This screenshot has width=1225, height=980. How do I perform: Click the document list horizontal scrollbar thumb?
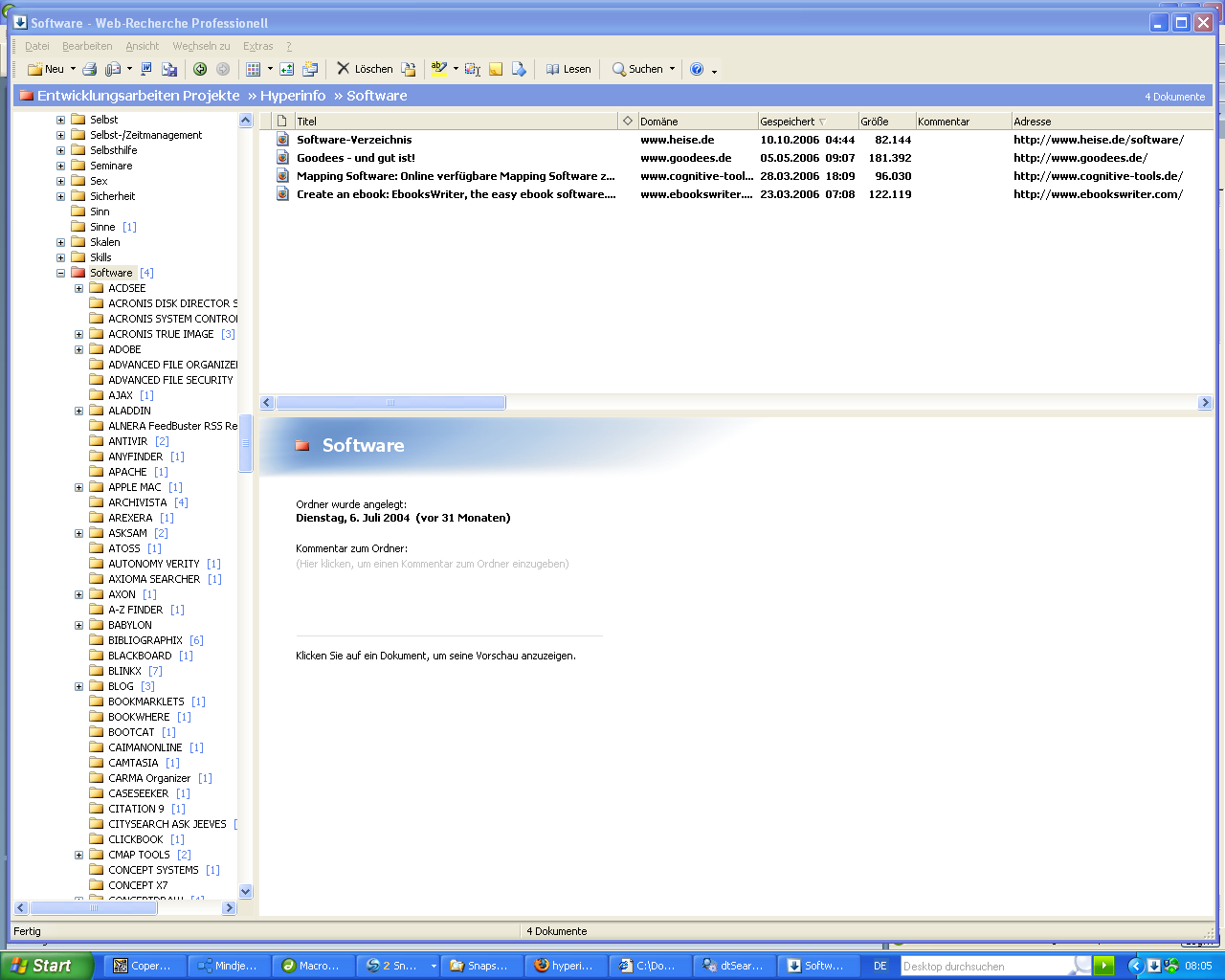390,403
